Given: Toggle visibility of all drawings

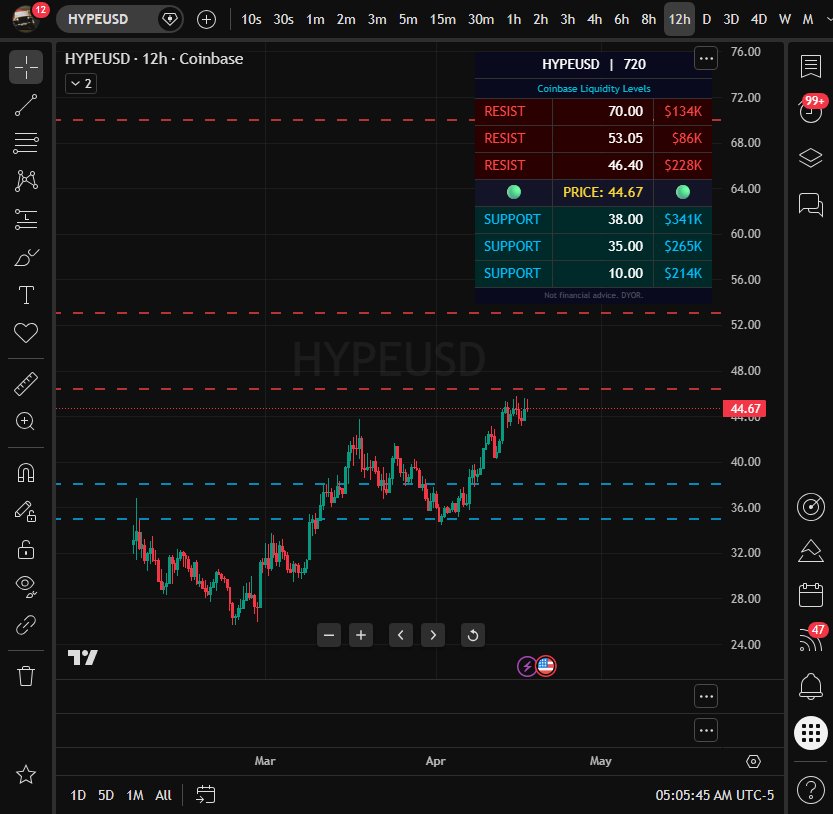Looking at the screenshot, I should (25, 586).
